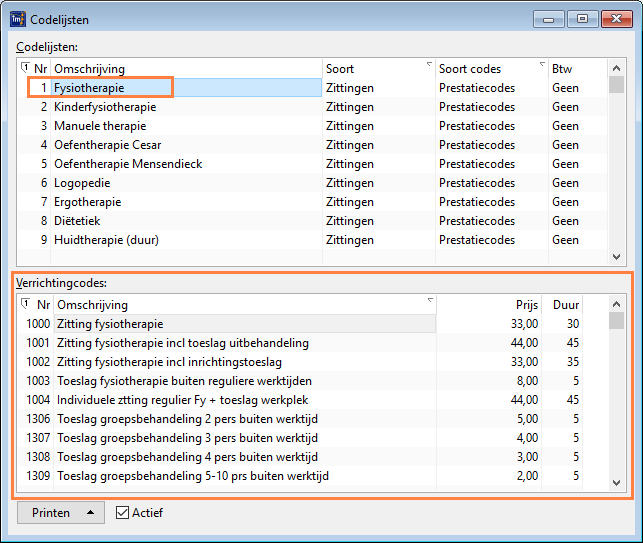Click the Codelijsten app icon in title bar

coord(17,17)
